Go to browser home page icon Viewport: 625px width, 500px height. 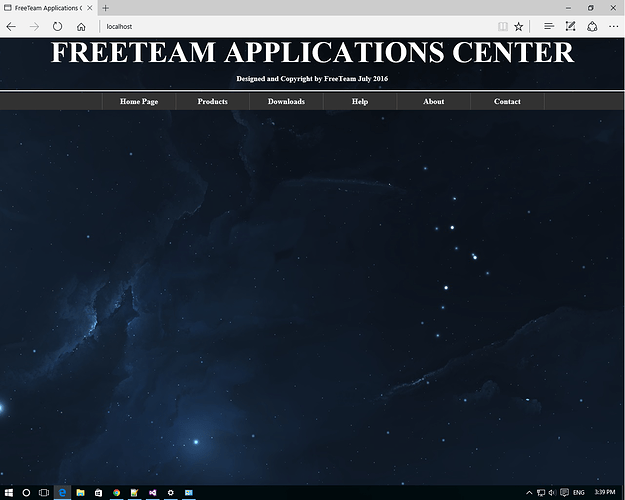click(x=81, y=26)
